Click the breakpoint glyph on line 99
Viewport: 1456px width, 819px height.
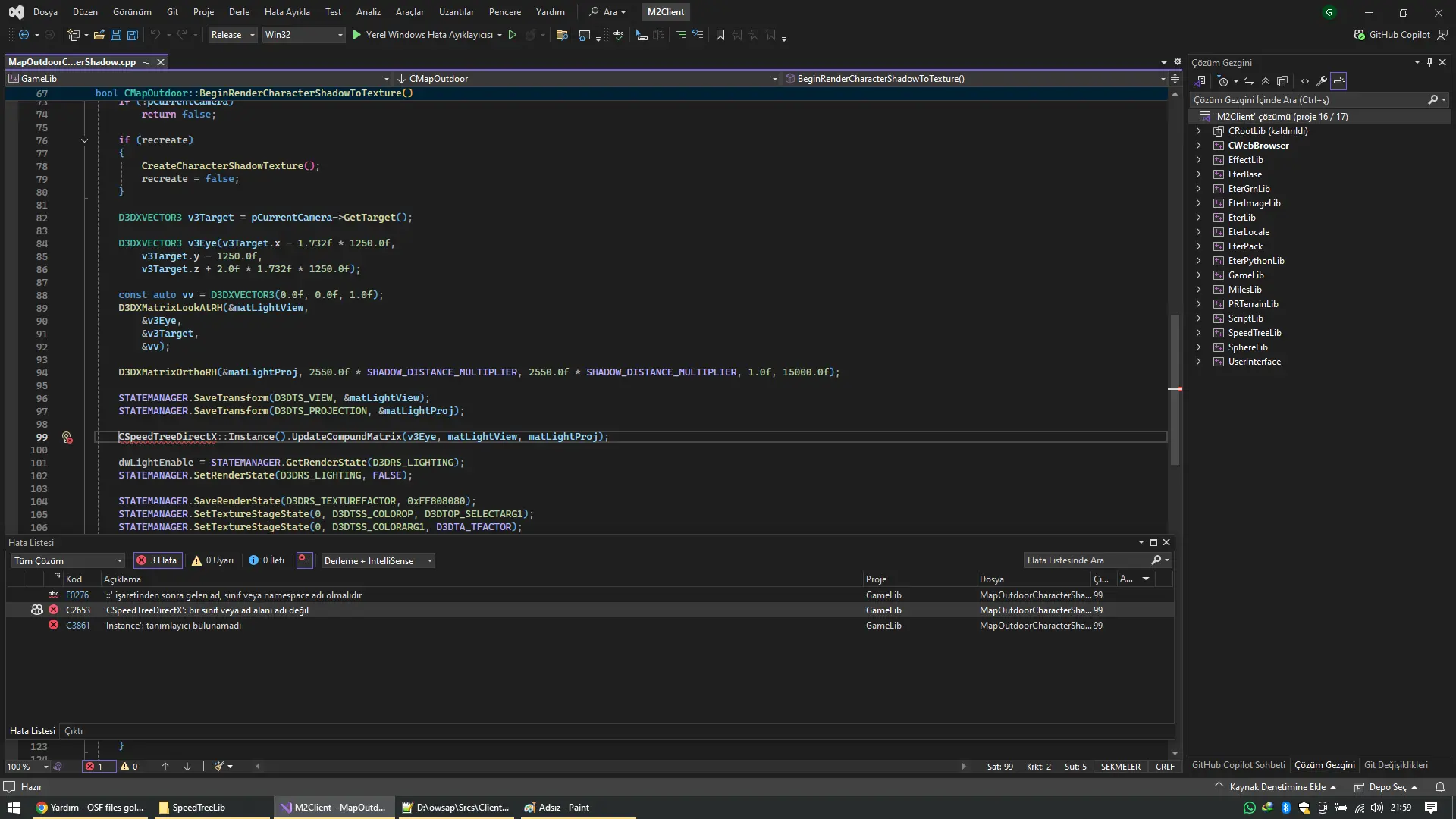67,438
